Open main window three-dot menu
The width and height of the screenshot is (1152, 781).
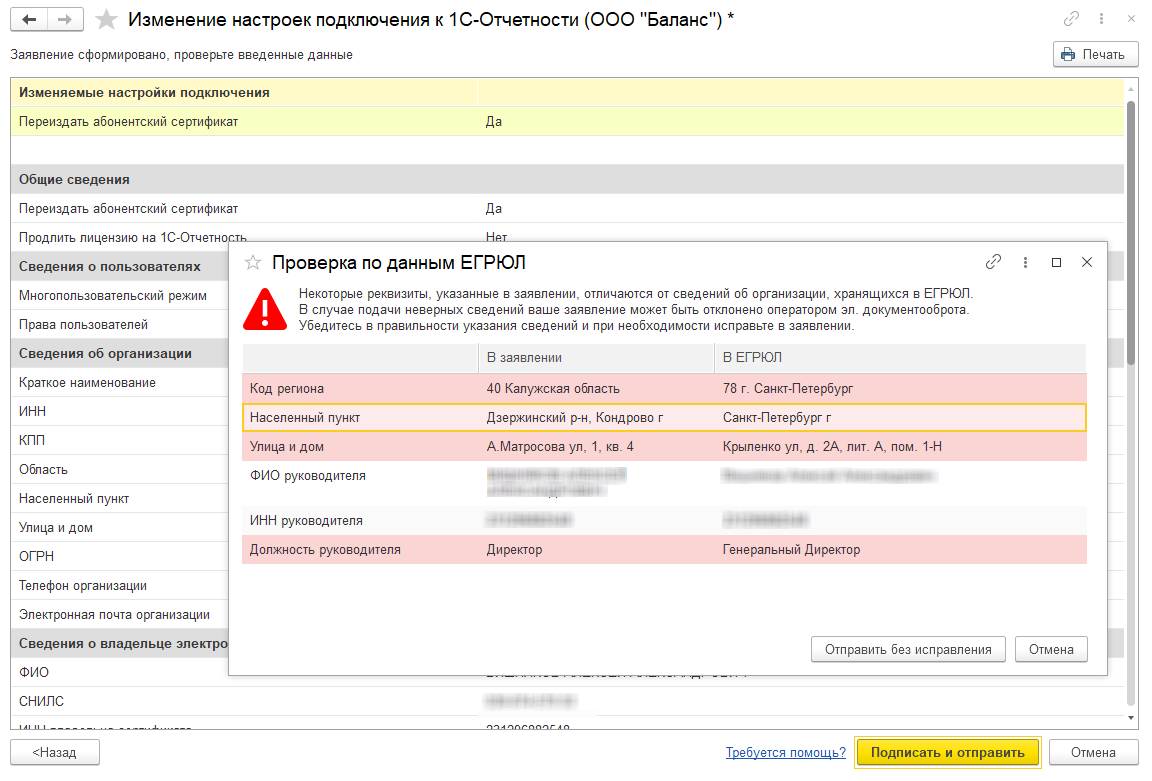1101,19
